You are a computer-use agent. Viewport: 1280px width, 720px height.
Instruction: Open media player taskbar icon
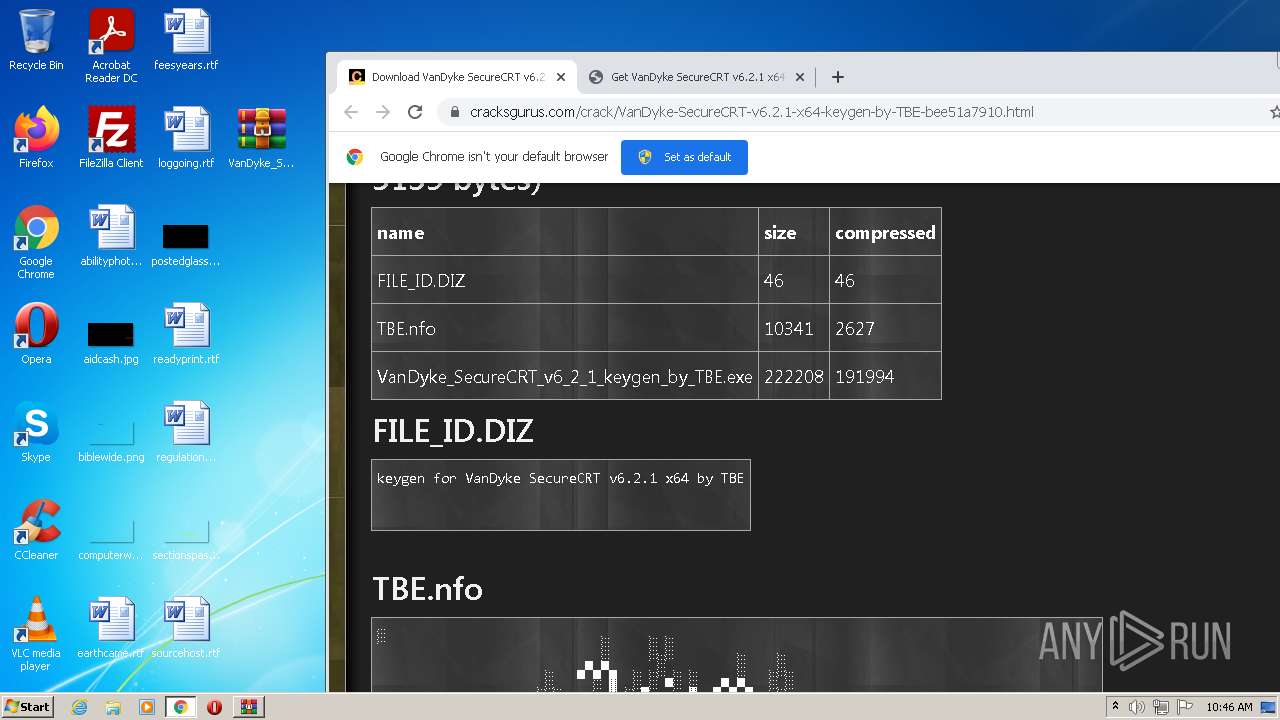pos(147,707)
